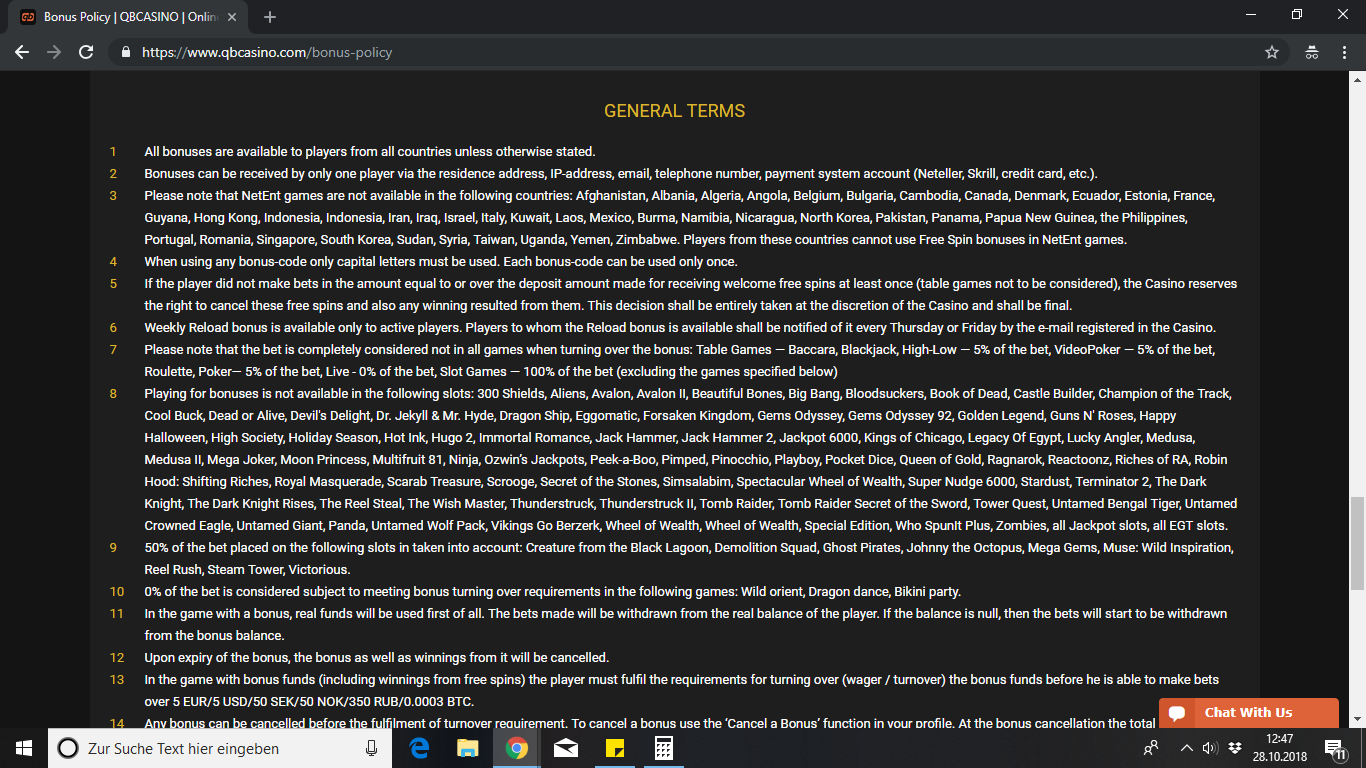This screenshot has width=1366, height=768.
Task: Open File Explorer from taskbar
Action: point(468,748)
